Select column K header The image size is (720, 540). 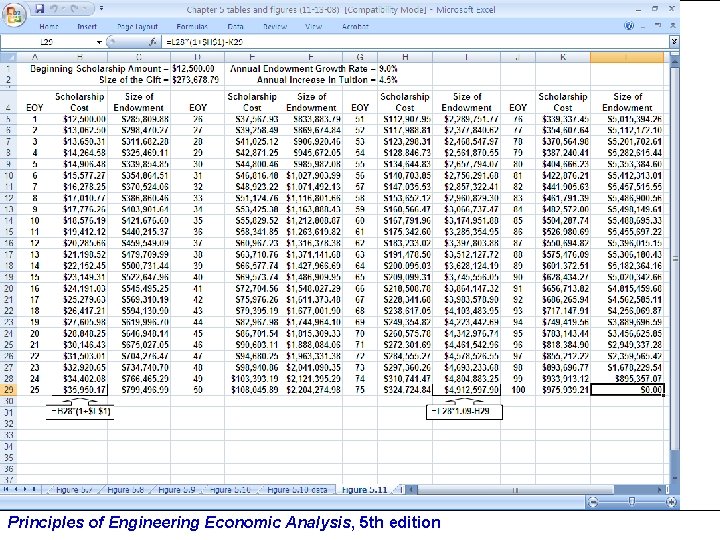pos(563,57)
